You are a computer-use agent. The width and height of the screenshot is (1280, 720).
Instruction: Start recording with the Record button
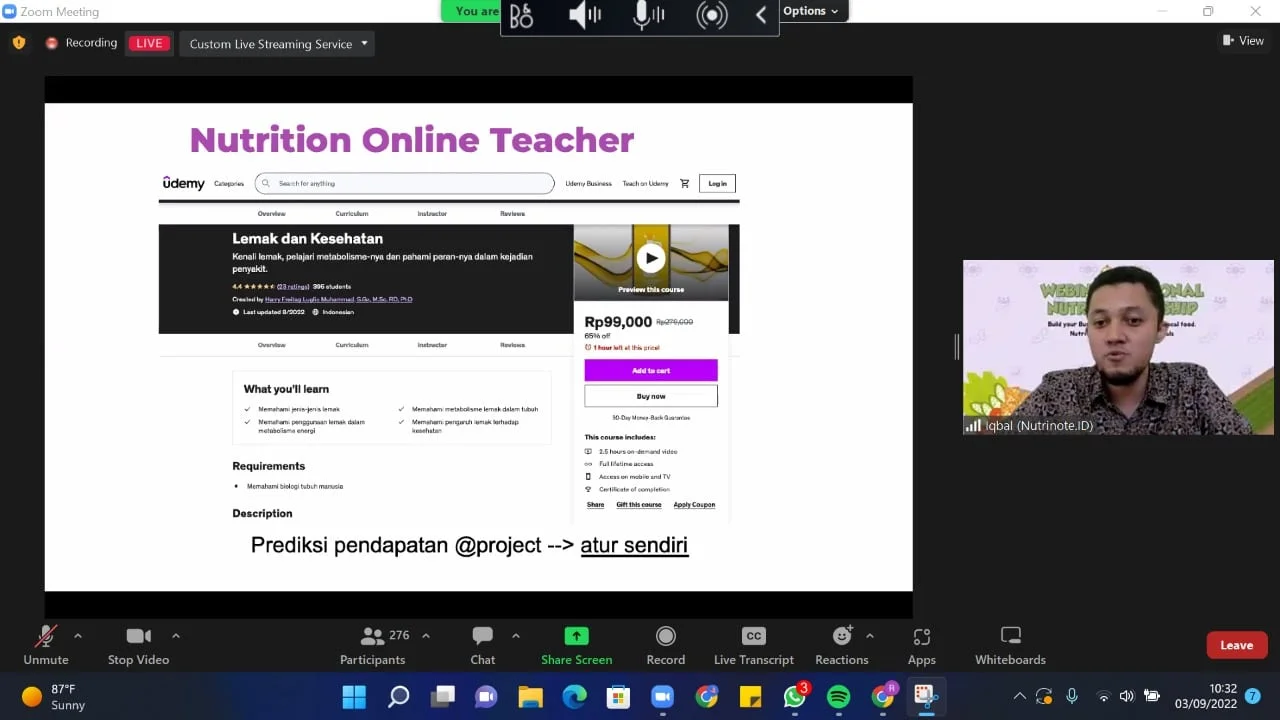(x=666, y=645)
